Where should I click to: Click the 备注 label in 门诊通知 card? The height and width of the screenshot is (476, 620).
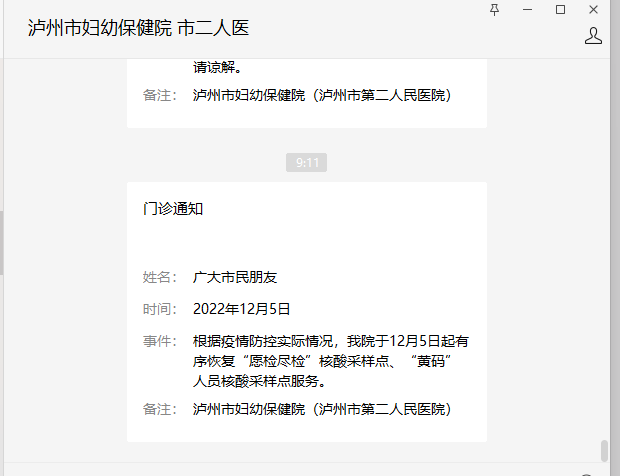pyautogui.click(x=160, y=409)
